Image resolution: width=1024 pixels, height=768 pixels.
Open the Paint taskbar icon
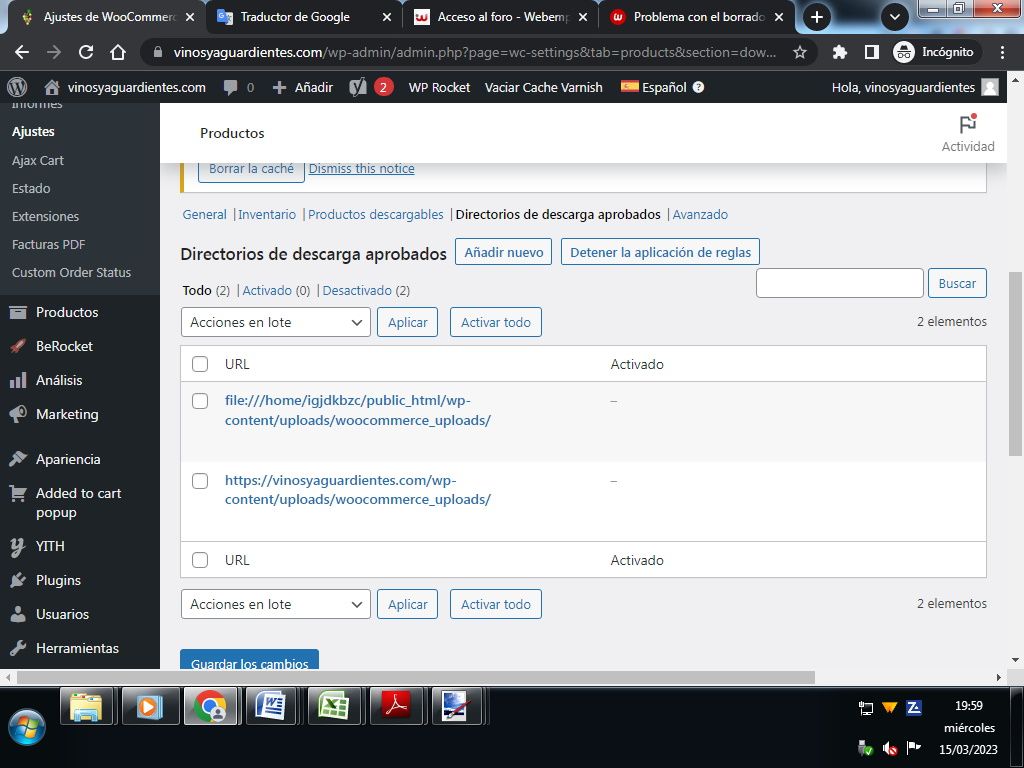(456, 707)
